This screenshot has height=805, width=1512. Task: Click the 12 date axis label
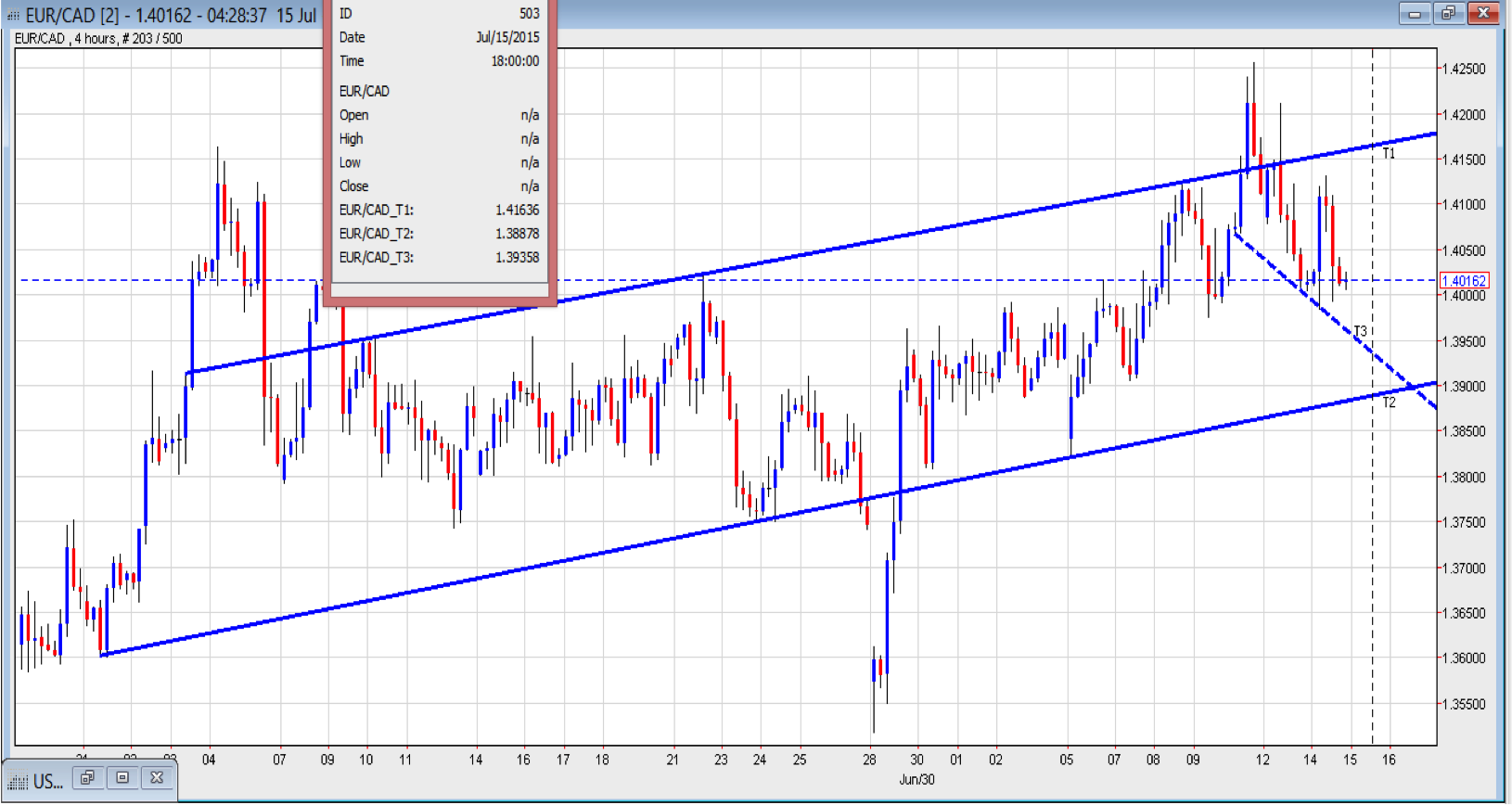[1262, 760]
